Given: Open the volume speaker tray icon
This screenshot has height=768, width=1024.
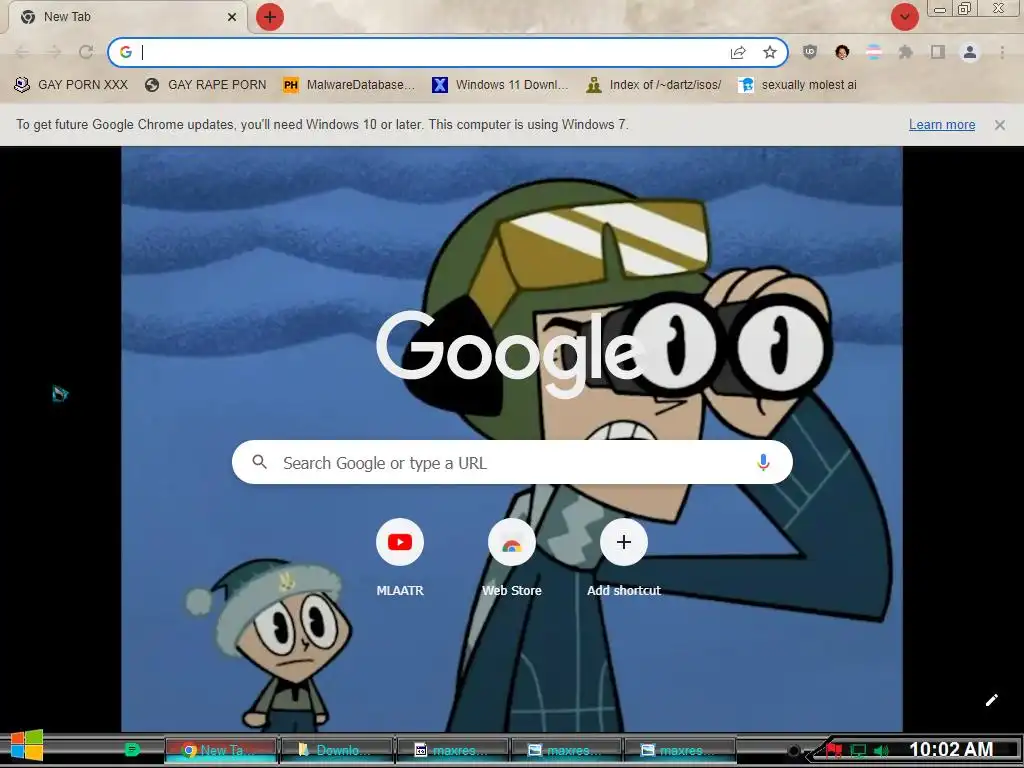Looking at the screenshot, I should coord(882,751).
